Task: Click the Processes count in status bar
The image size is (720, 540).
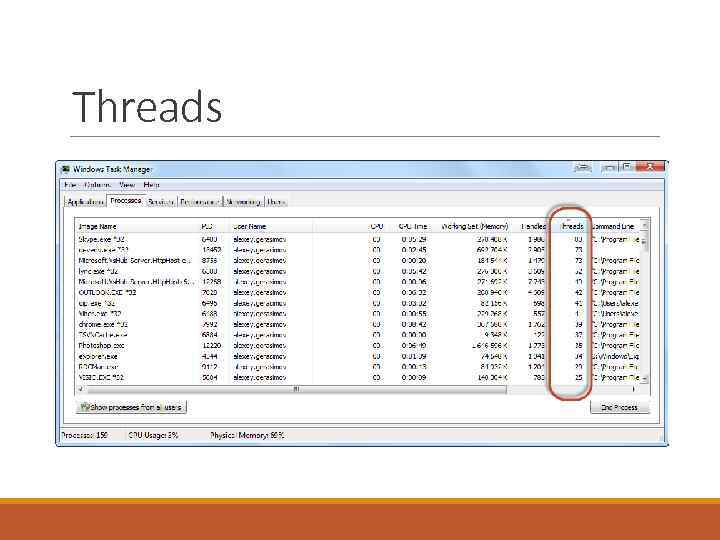Action: click(84, 435)
